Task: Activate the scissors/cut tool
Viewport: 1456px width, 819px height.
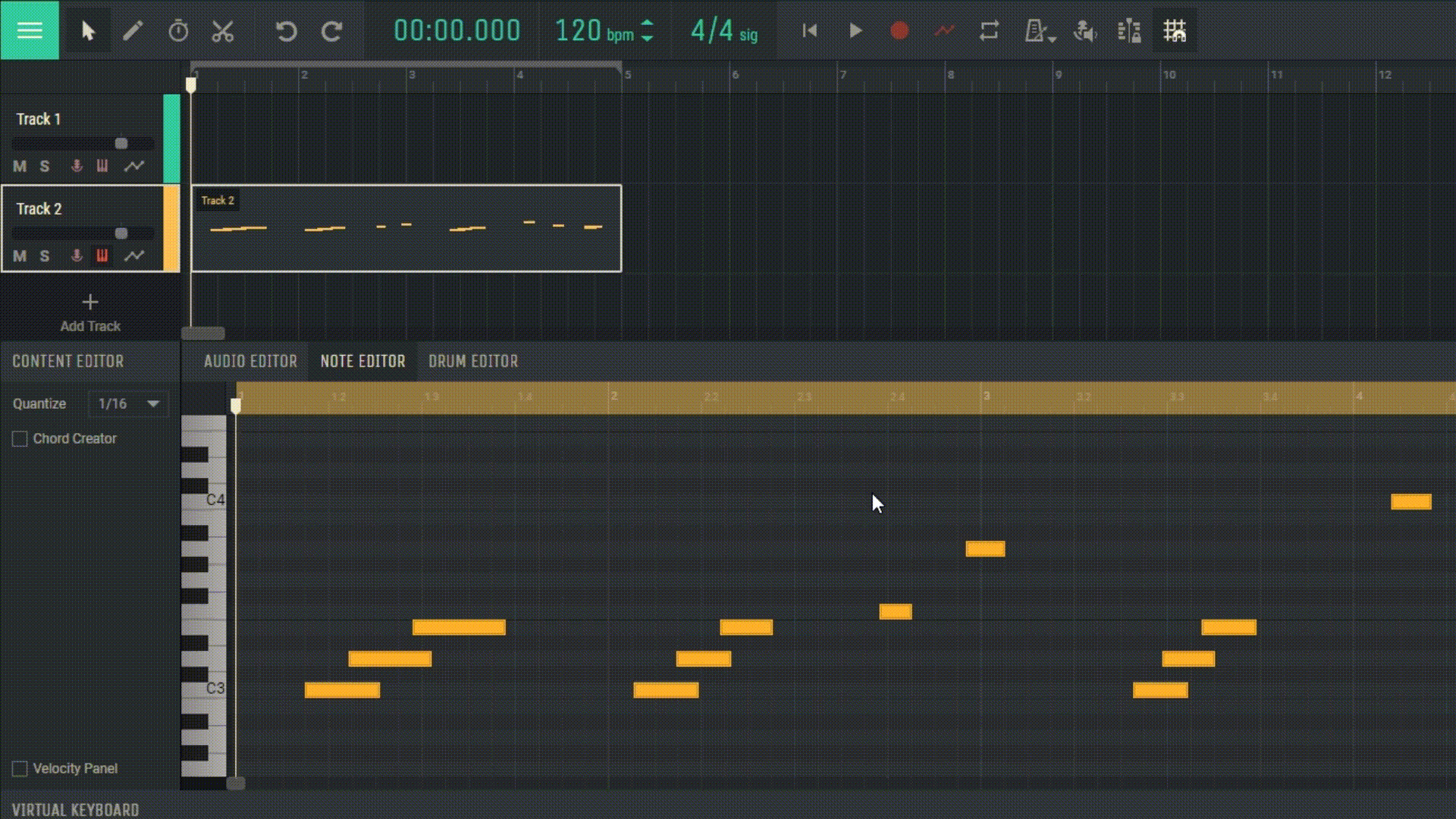Action: 222,31
